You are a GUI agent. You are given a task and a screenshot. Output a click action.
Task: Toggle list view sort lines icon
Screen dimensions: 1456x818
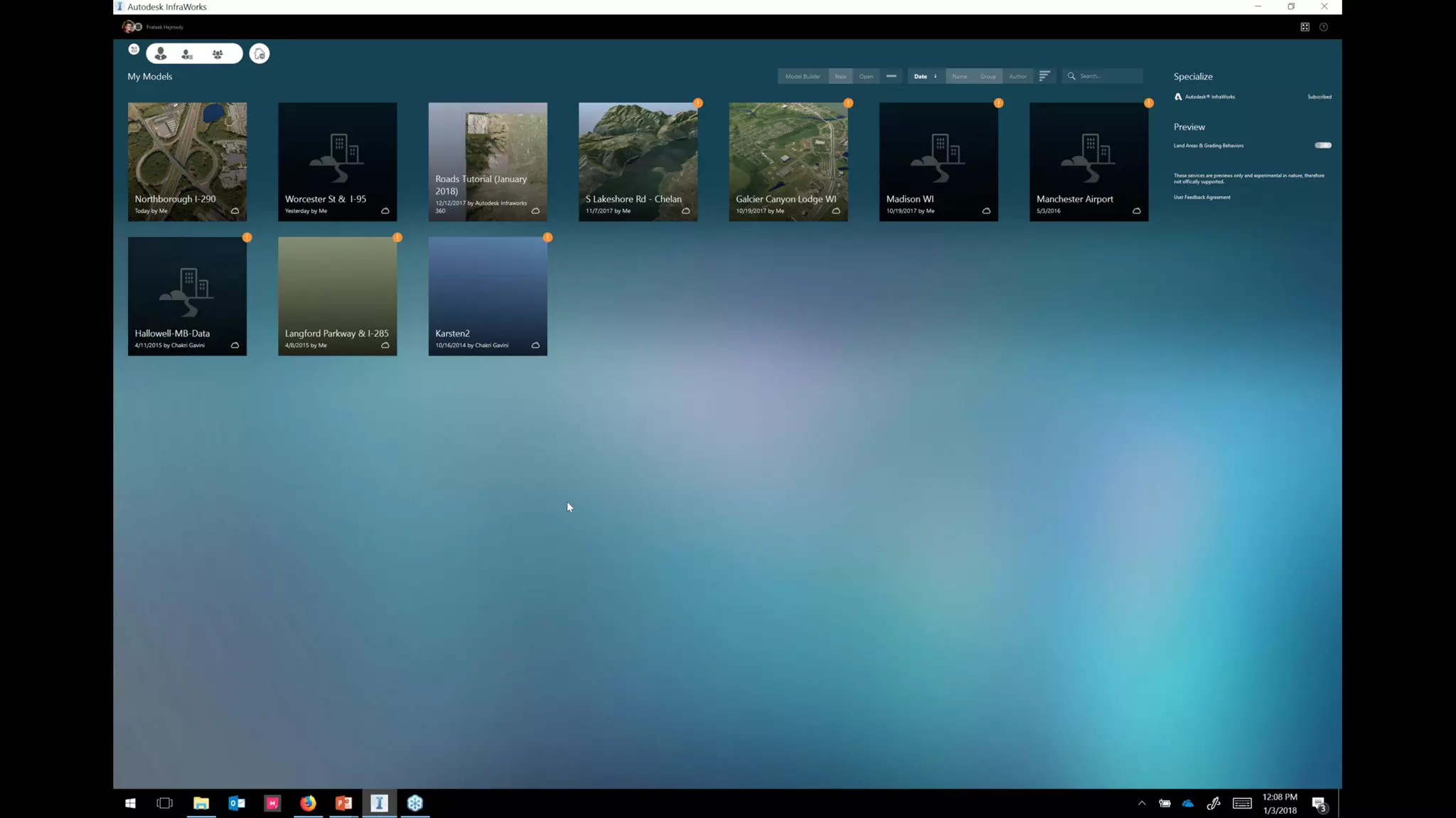tap(1044, 76)
